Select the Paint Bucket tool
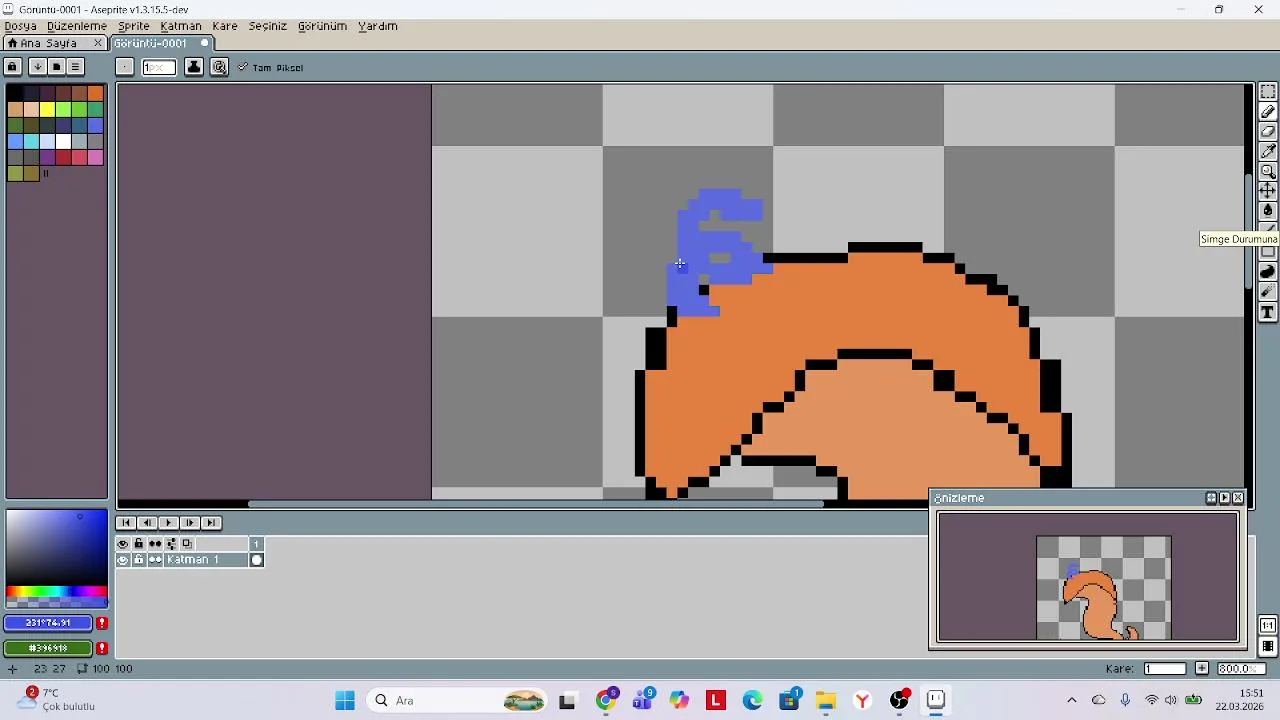1280x720 pixels. point(1268,211)
